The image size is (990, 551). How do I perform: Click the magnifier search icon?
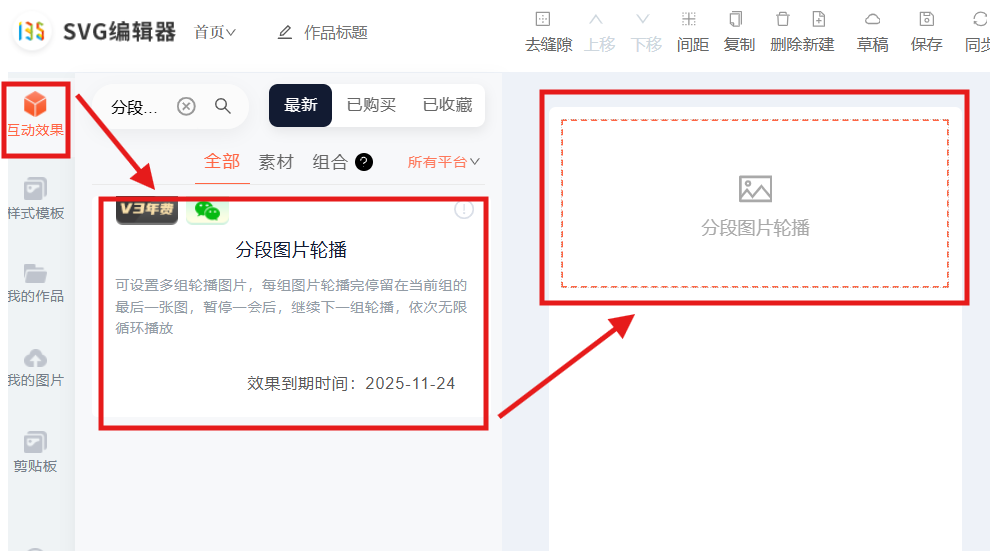pos(222,105)
